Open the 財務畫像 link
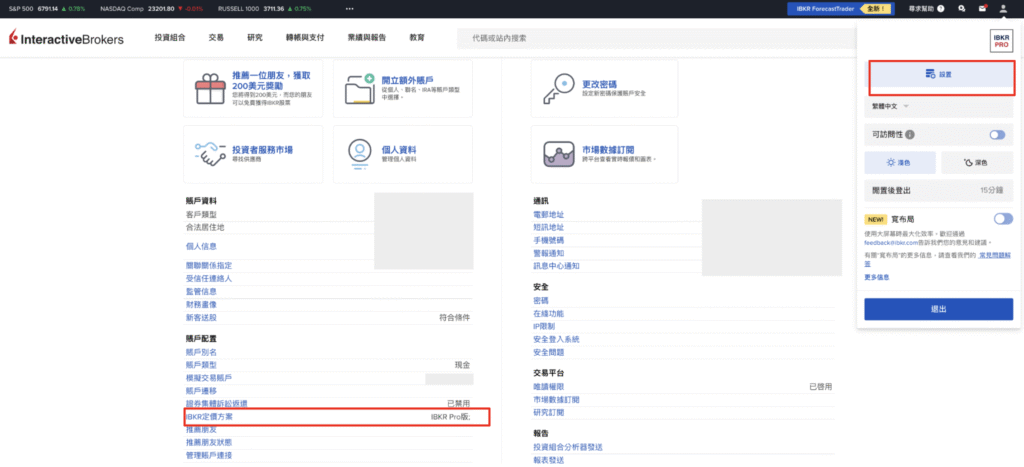Viewport: 1024px width, 467px height. click(201, 304)
